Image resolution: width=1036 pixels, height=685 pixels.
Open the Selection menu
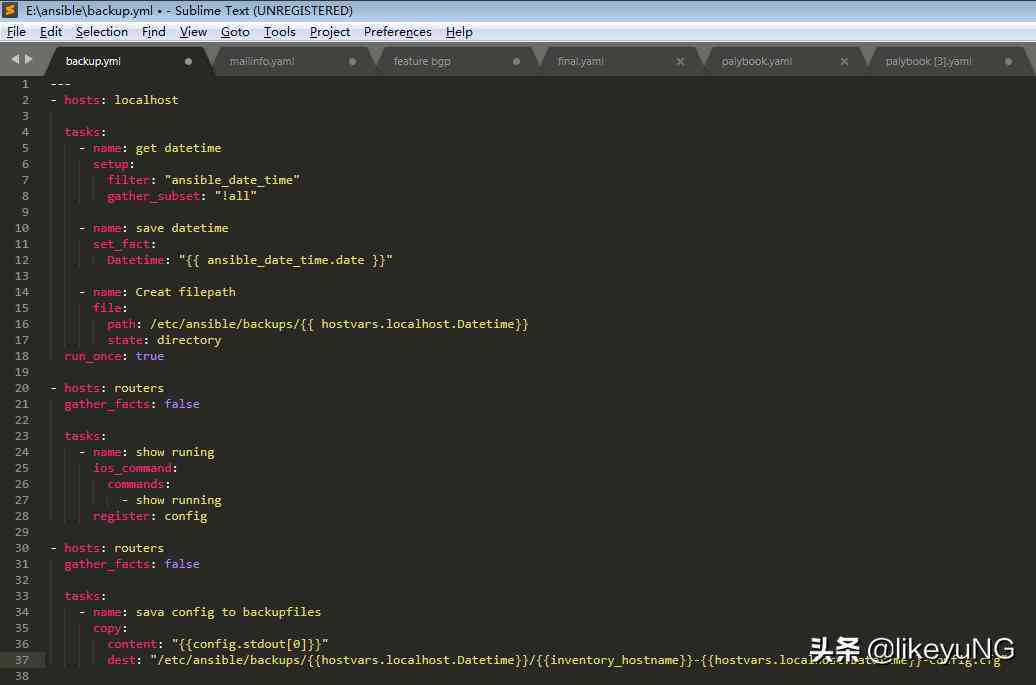[x=102, y=32]
